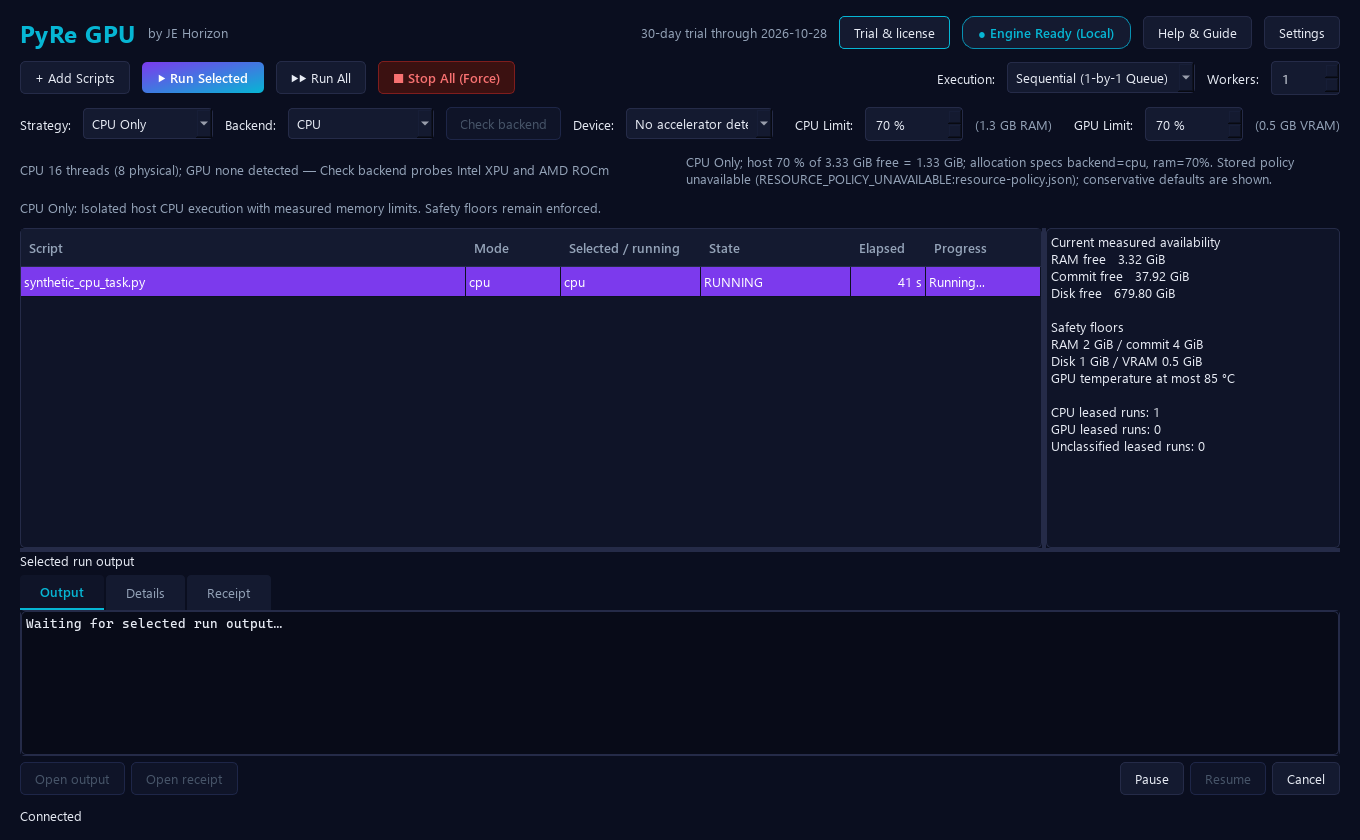Click the 41 s elapsed cell
Screen dimensions: 1360x840
coord(888,282)
